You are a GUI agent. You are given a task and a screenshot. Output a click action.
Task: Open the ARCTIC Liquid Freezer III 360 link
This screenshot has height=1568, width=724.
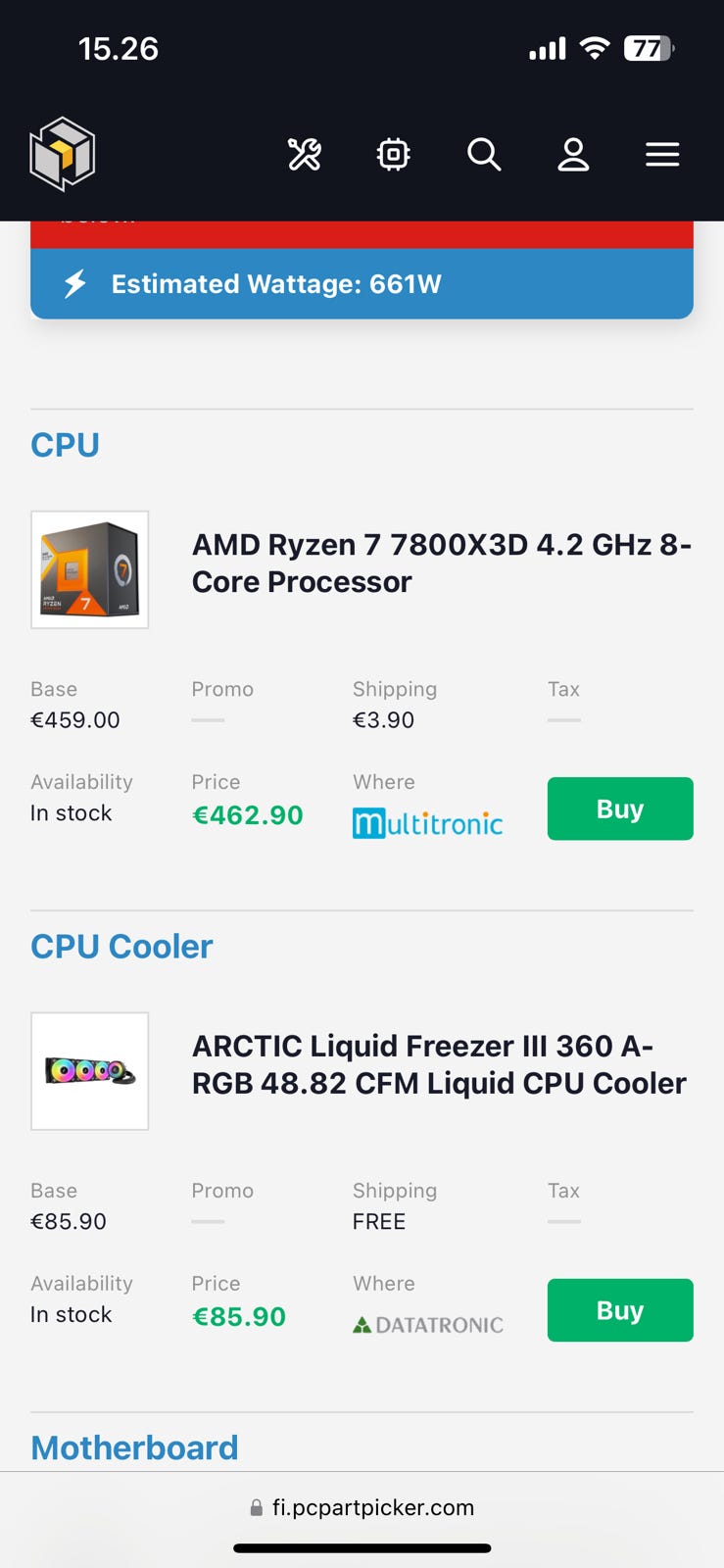[x=439, y=1064]
